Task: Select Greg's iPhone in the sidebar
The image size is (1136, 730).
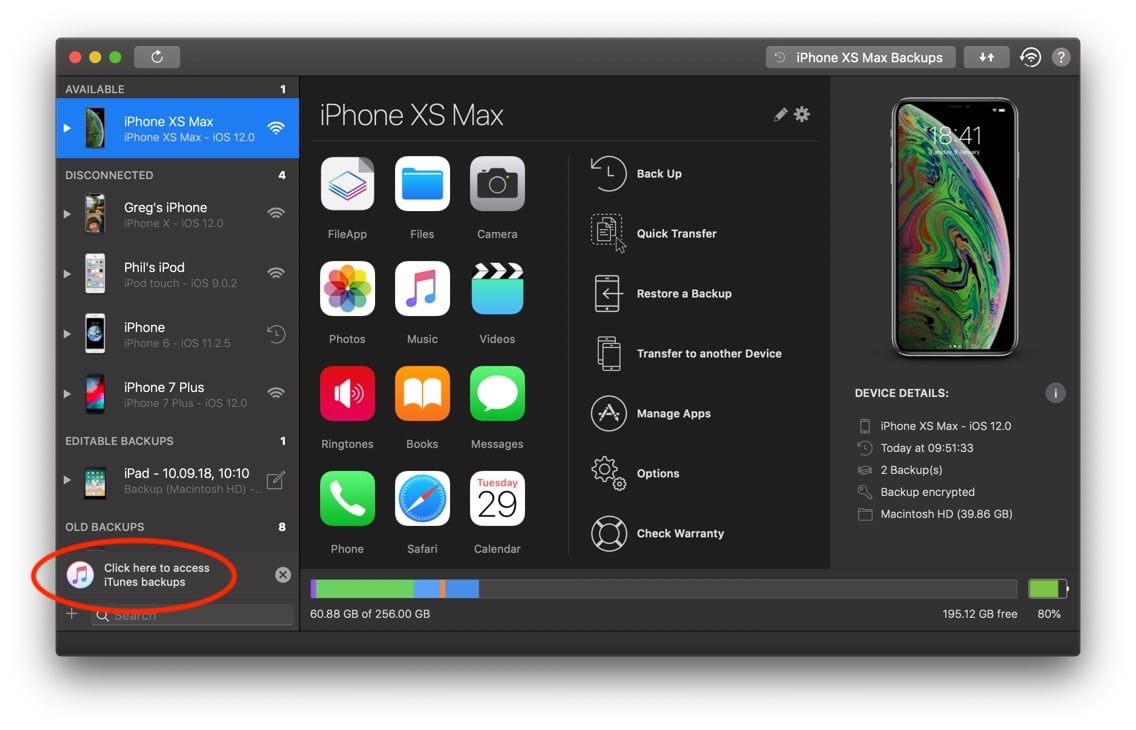Action: click(x=178, y=214)
